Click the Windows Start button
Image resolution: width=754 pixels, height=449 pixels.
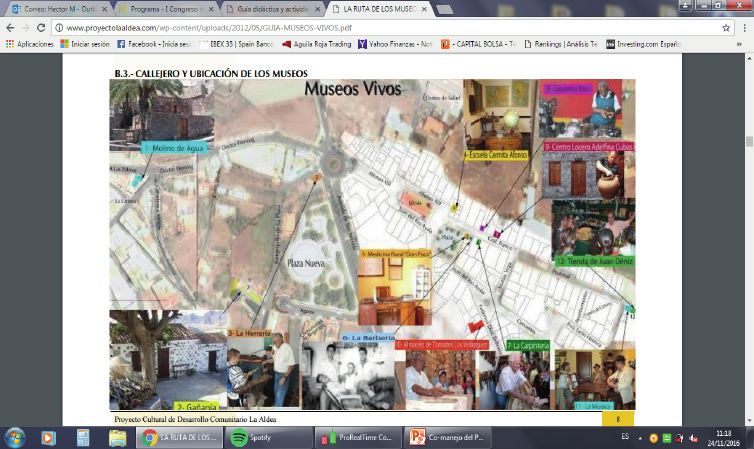coord(14,437)
